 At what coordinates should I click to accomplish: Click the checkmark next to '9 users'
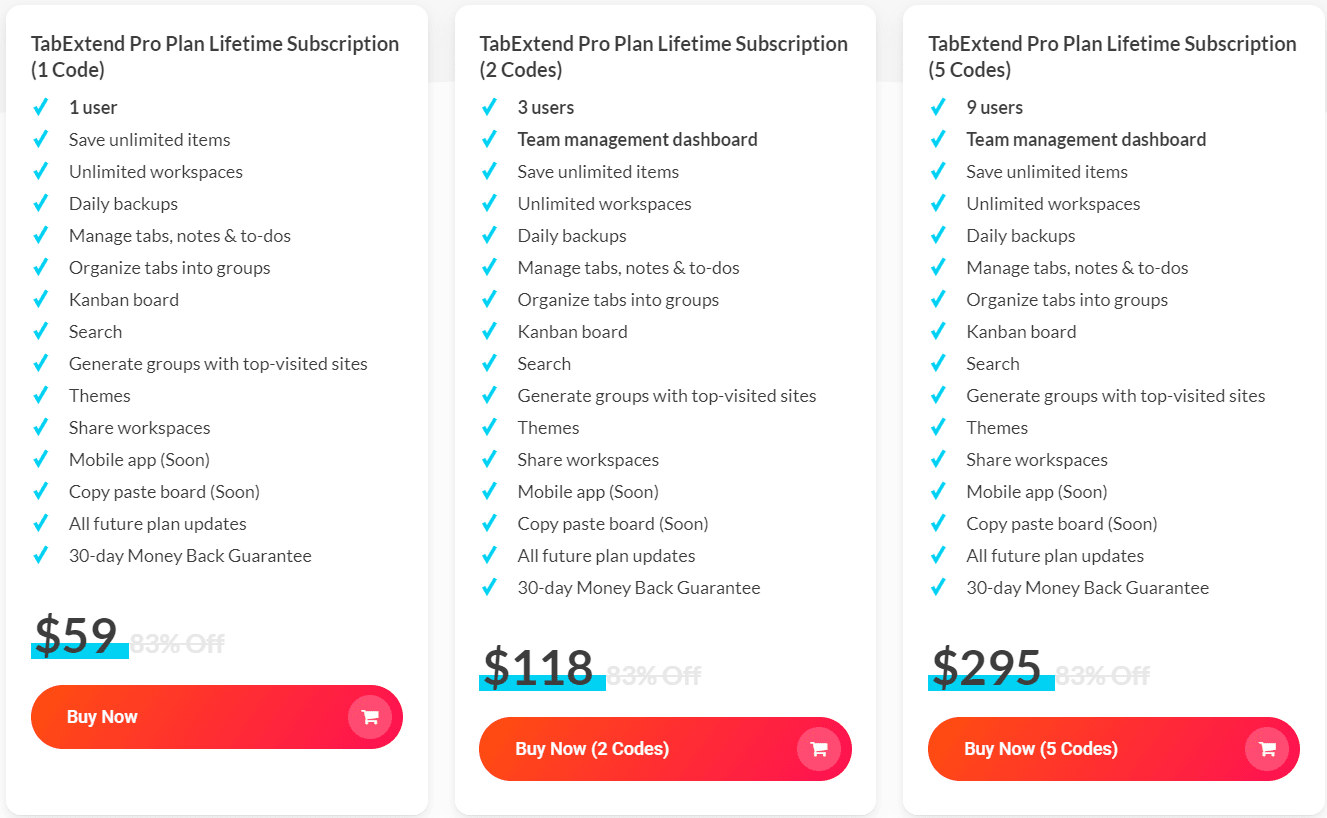pos(938,107)
